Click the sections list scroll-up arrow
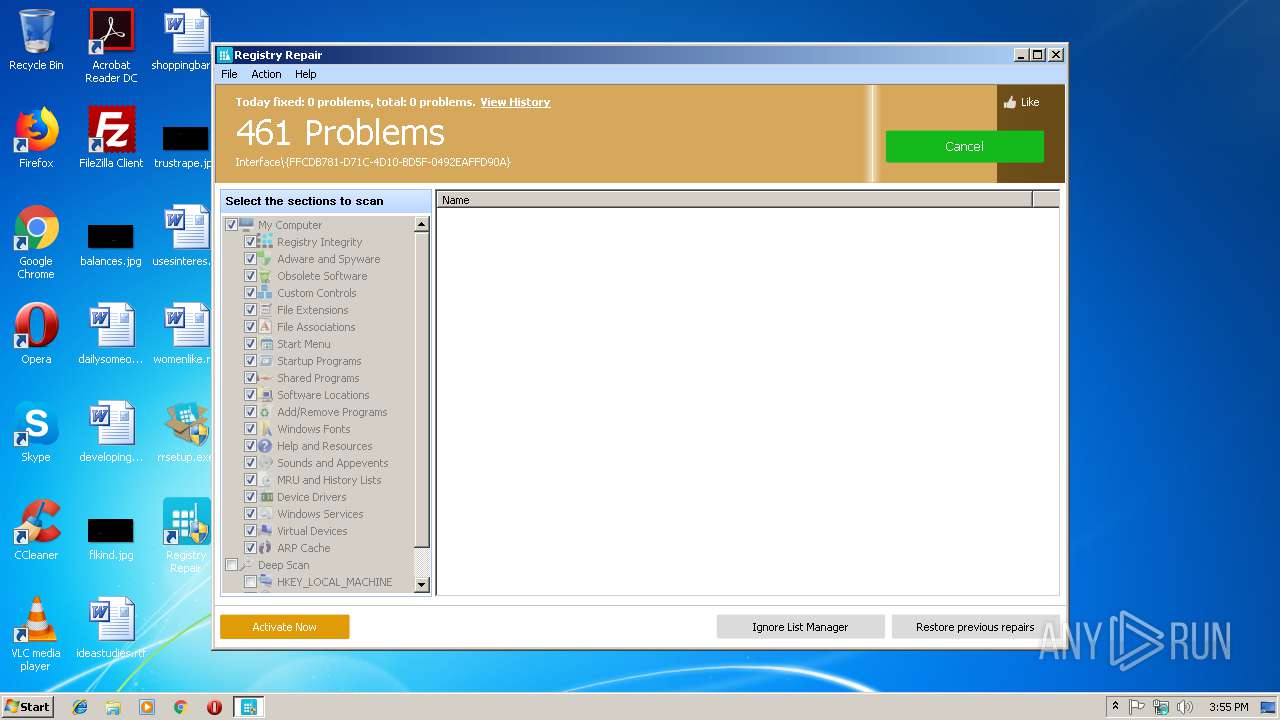Screen dimensions: 1280x720 (x=421, y=225)
